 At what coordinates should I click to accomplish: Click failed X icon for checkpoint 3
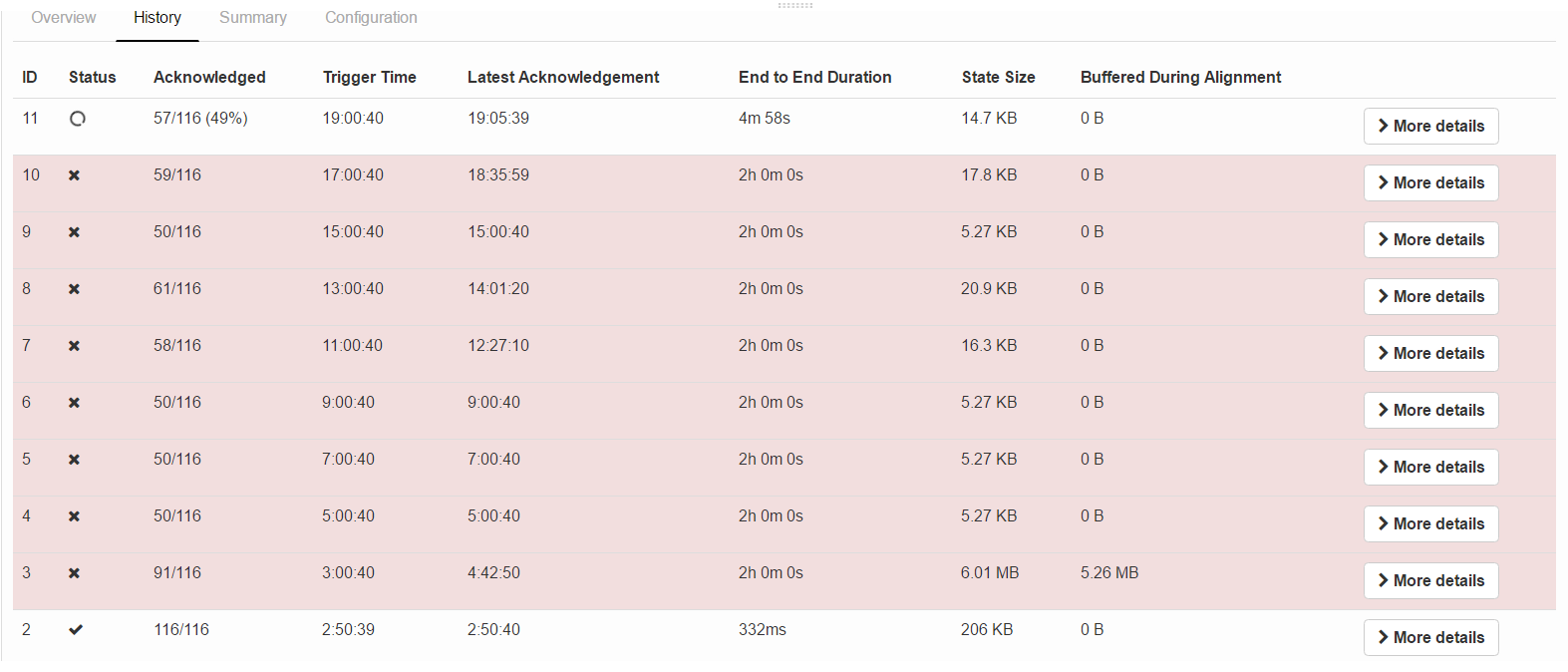(x=74, y=573)
